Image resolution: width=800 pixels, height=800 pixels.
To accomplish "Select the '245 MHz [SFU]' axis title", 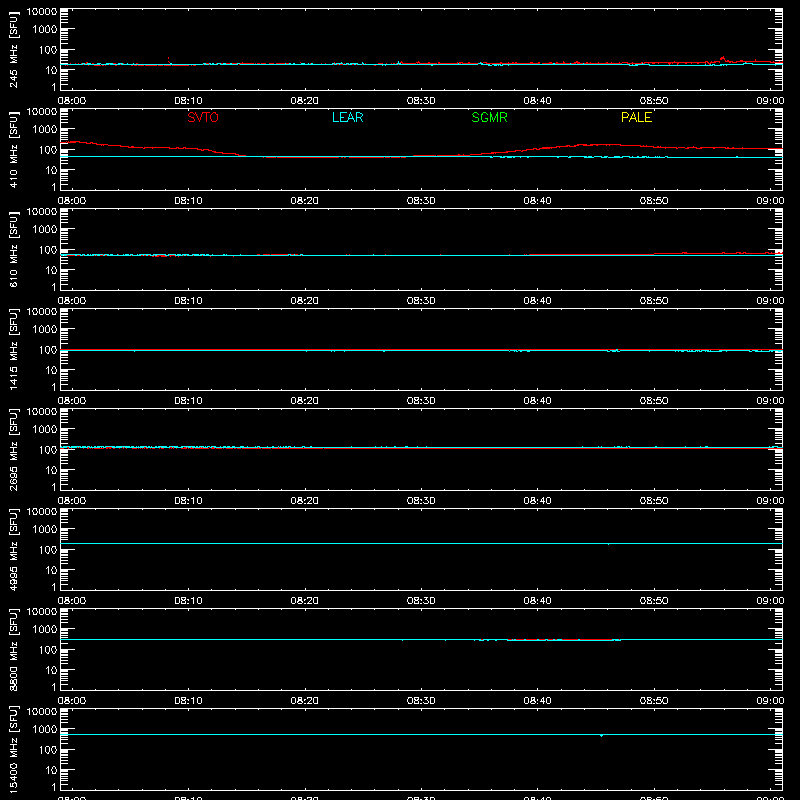I will click(14, 50).
